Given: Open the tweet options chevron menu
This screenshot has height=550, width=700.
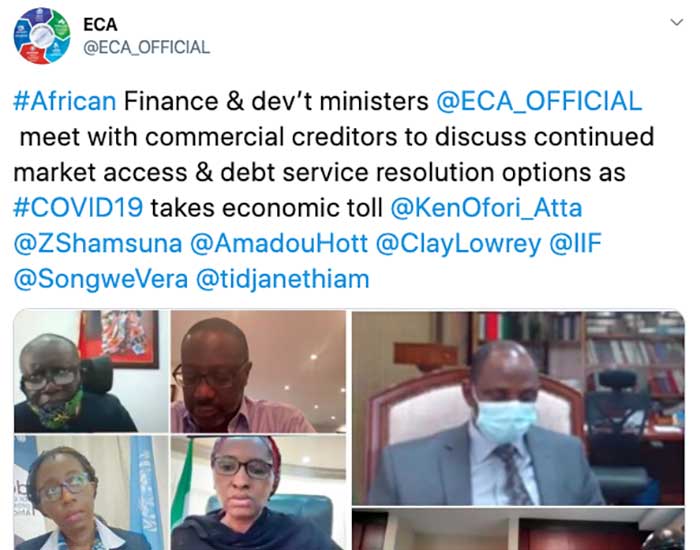Looking at the screenshot, I should click(677, 22).
